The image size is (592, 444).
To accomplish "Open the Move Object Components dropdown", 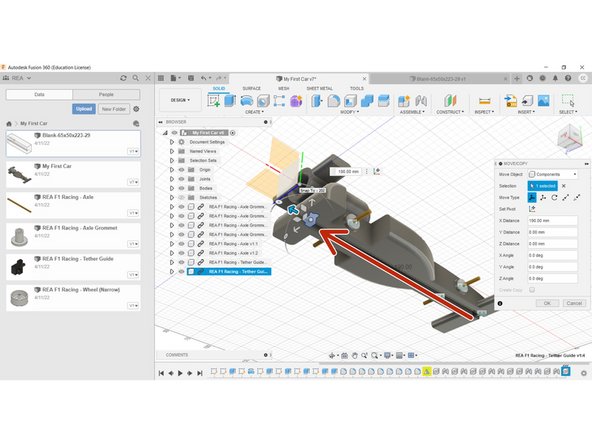I will [x=553, y=174].
